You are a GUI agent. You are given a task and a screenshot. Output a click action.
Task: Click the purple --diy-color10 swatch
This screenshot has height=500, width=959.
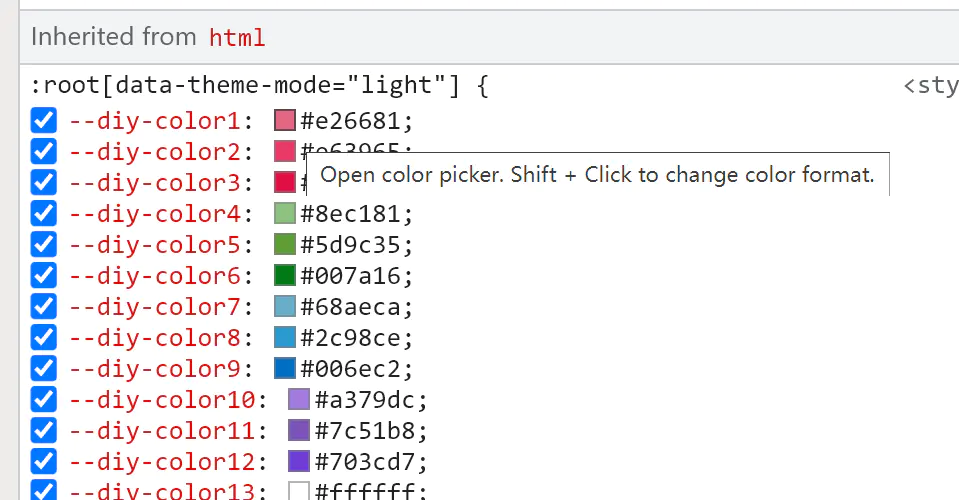click(299, 400)
